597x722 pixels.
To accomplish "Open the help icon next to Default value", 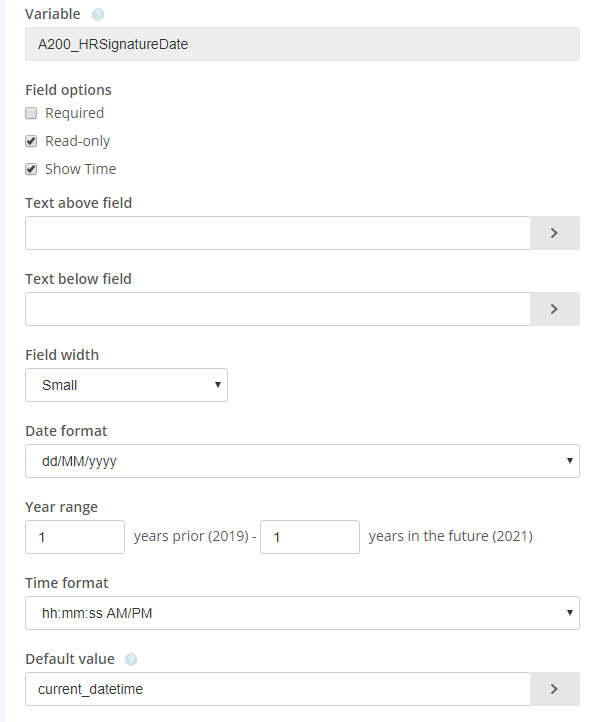I will point(131,659).
